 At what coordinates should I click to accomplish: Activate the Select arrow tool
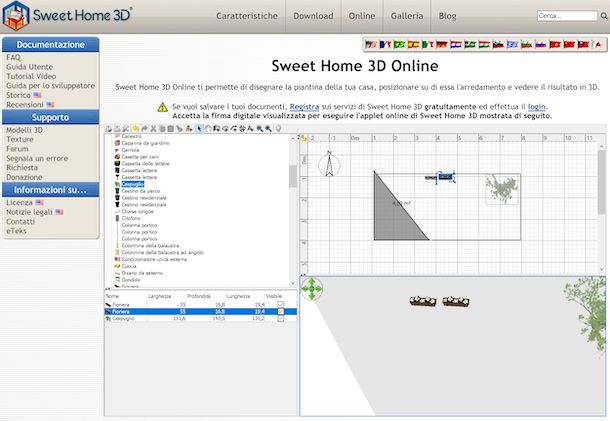(199, 128)
